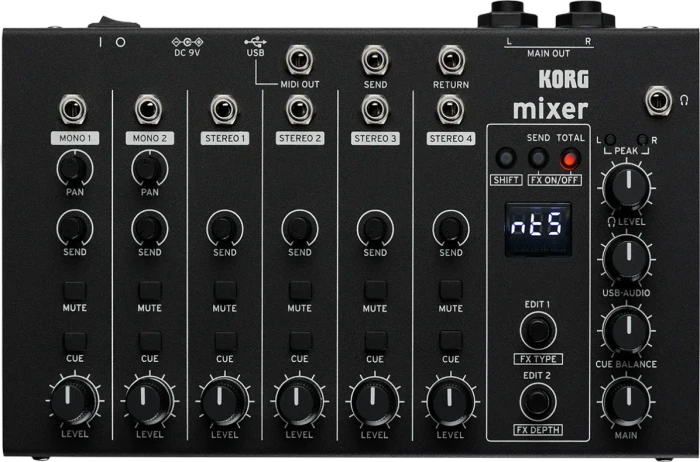Click the MAIN volume knob

coord(626,401)
